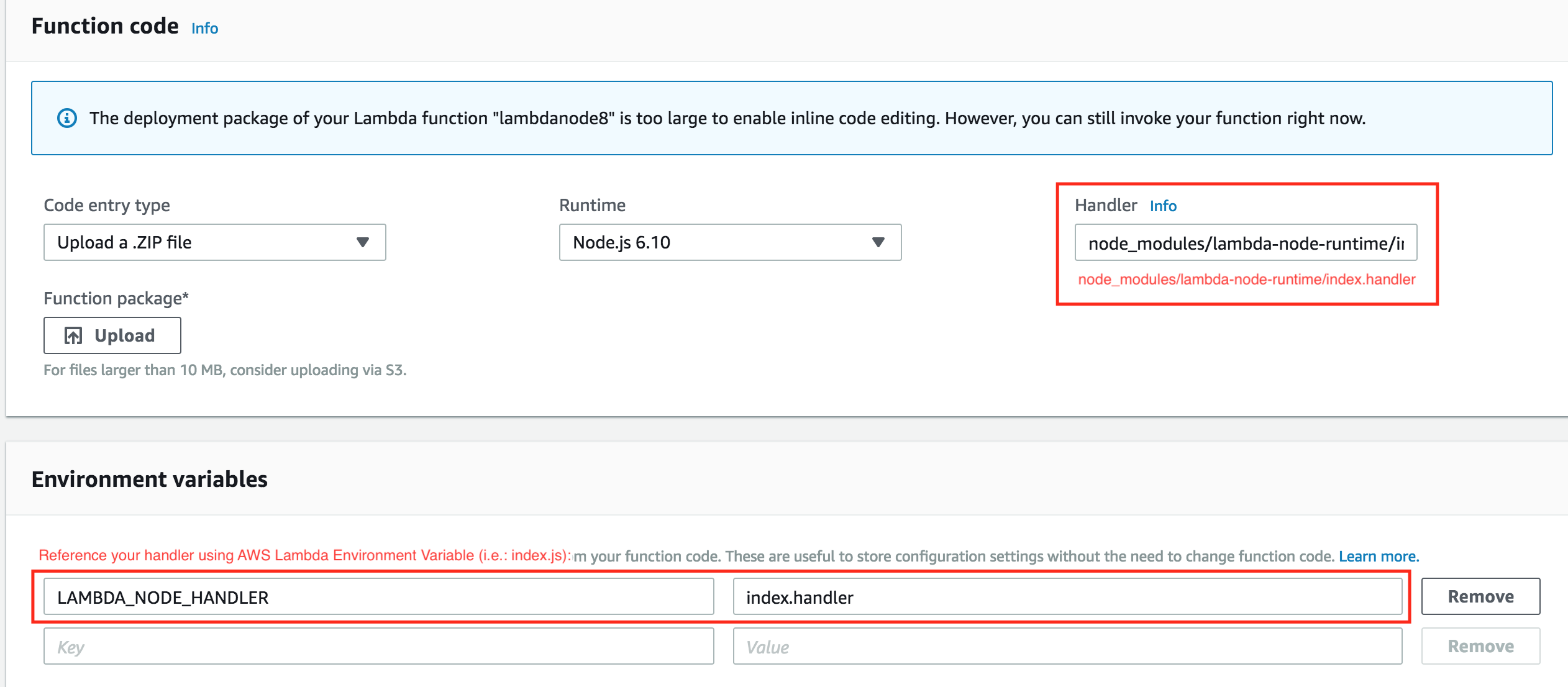Click the Learn more link
Image resolution: width=1568 pixels, height=687 pixels.
(x=1378, y=557)
